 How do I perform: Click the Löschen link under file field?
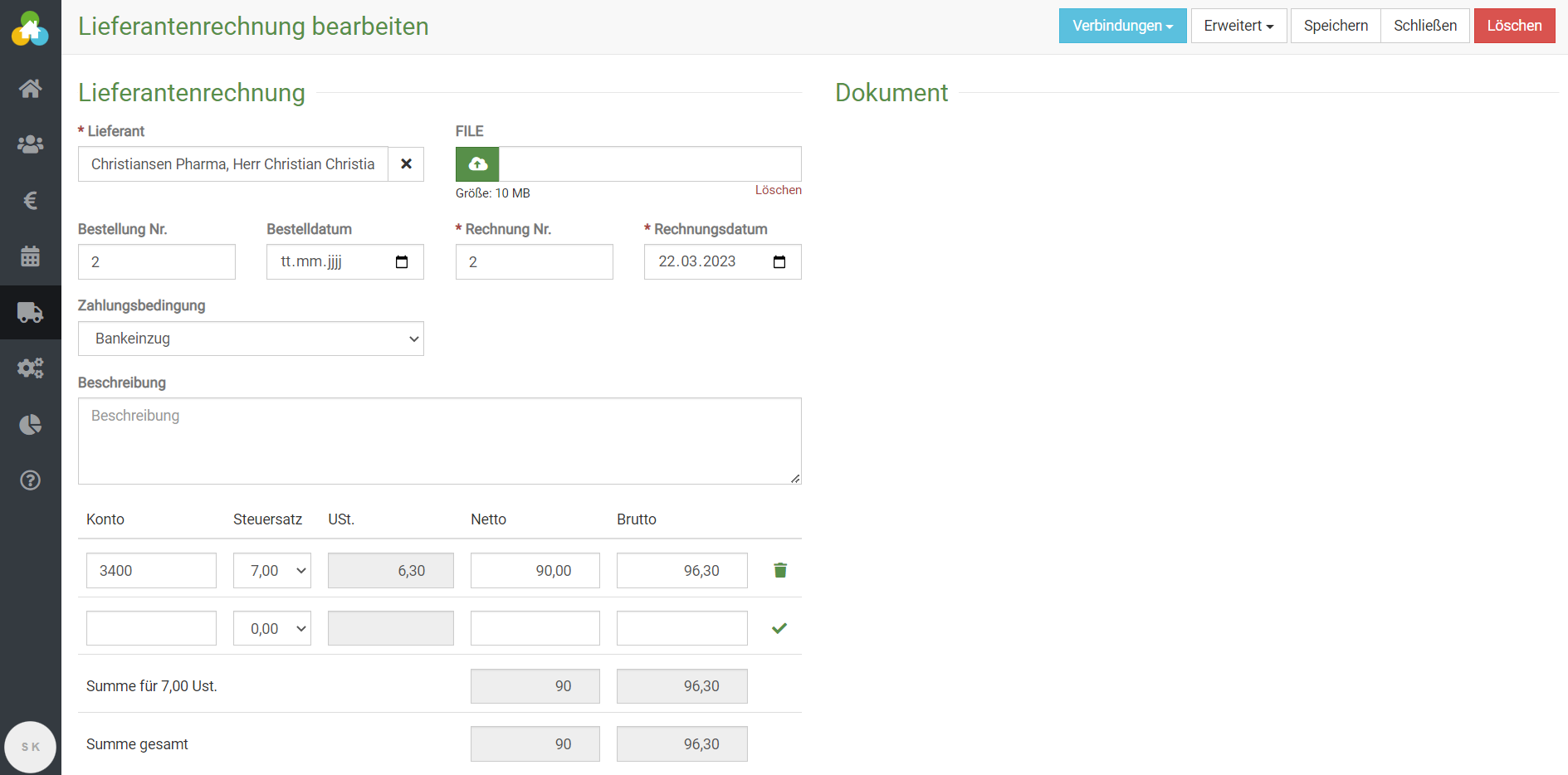click(778, 190)
